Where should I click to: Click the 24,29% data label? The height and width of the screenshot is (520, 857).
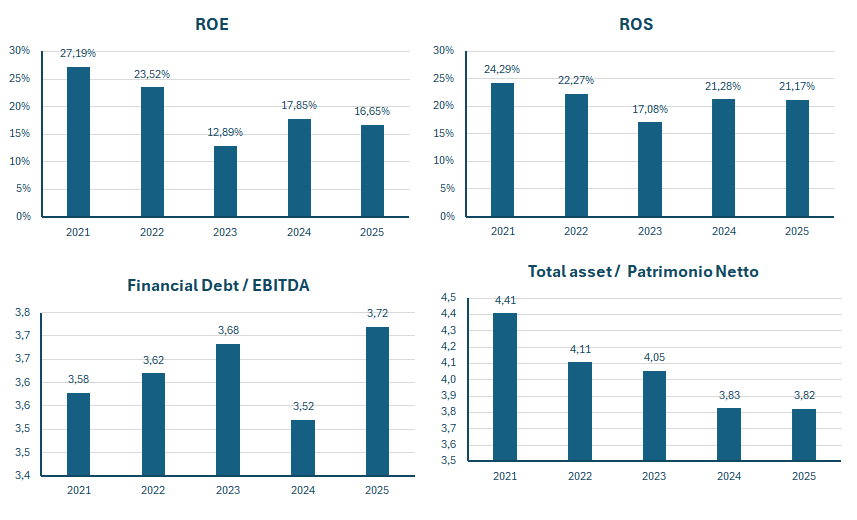(x=502, y=69)
